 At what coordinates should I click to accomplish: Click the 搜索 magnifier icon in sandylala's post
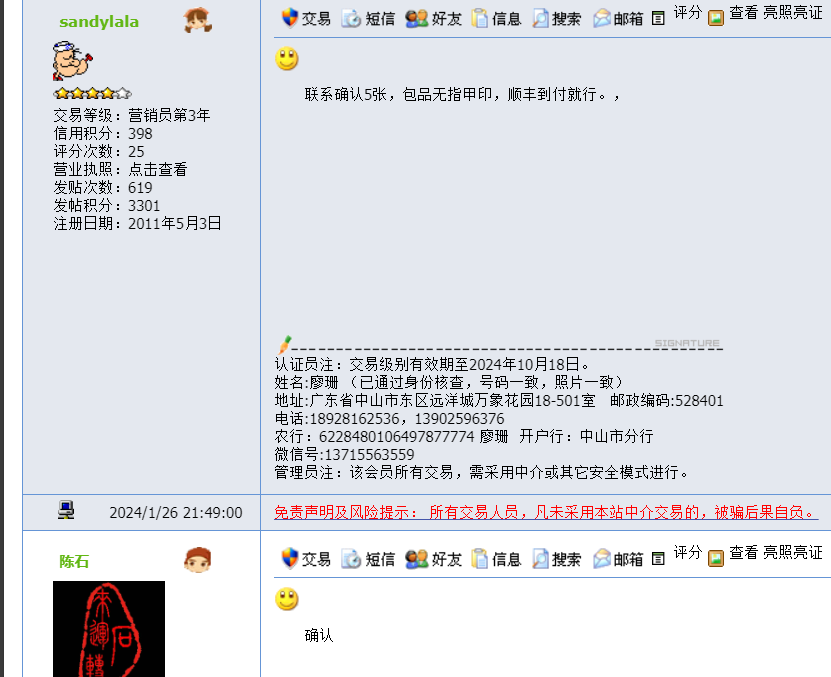coord(540,19)
